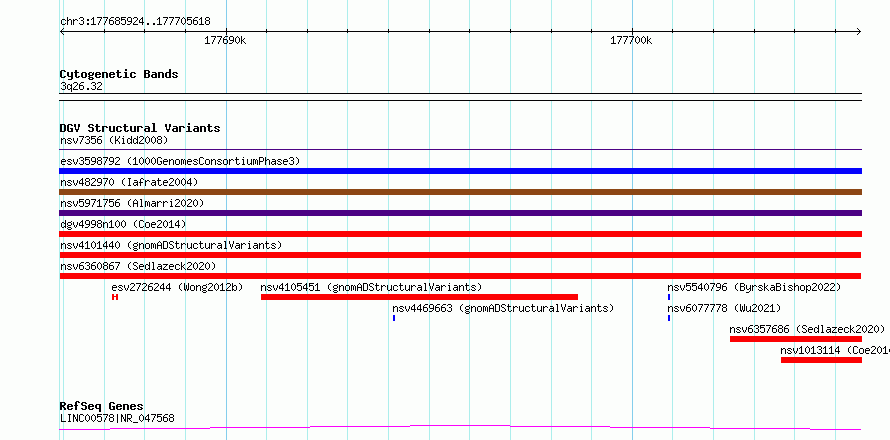Open the nsv5540796 (ByrskaBishop2022) label
The image size is (890, 440).
754,287
